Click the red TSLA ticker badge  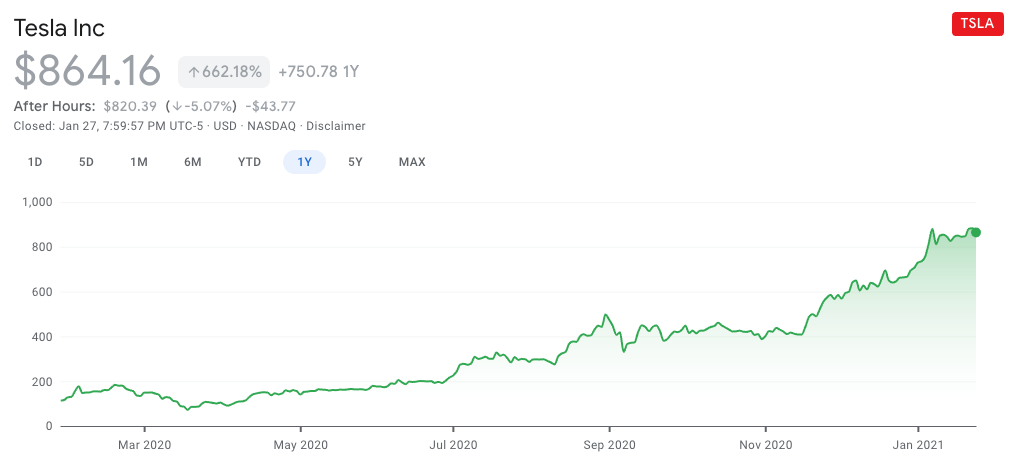point(978,23)
